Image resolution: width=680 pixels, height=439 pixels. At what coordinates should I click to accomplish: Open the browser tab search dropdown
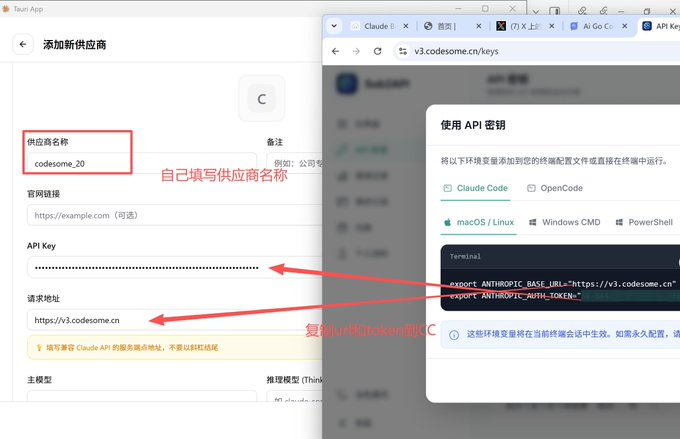point(334,26)
